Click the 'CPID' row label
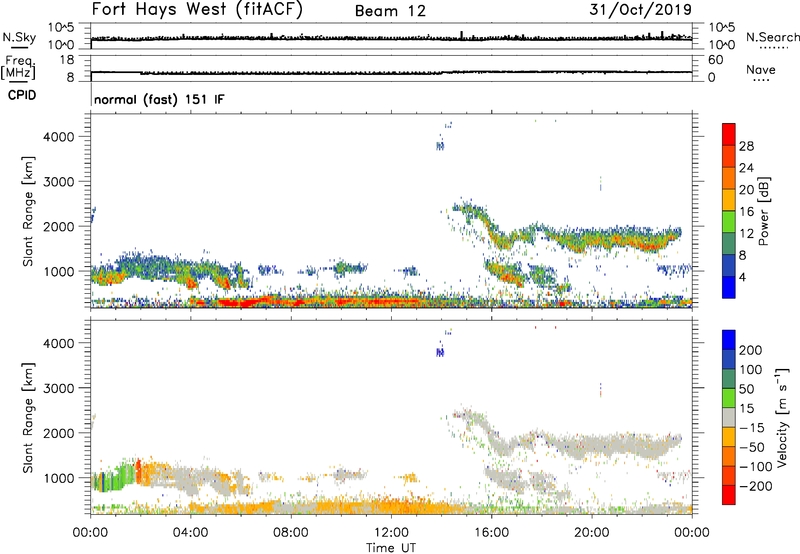This screenshot has height=554, width=800. pos(22,95)
